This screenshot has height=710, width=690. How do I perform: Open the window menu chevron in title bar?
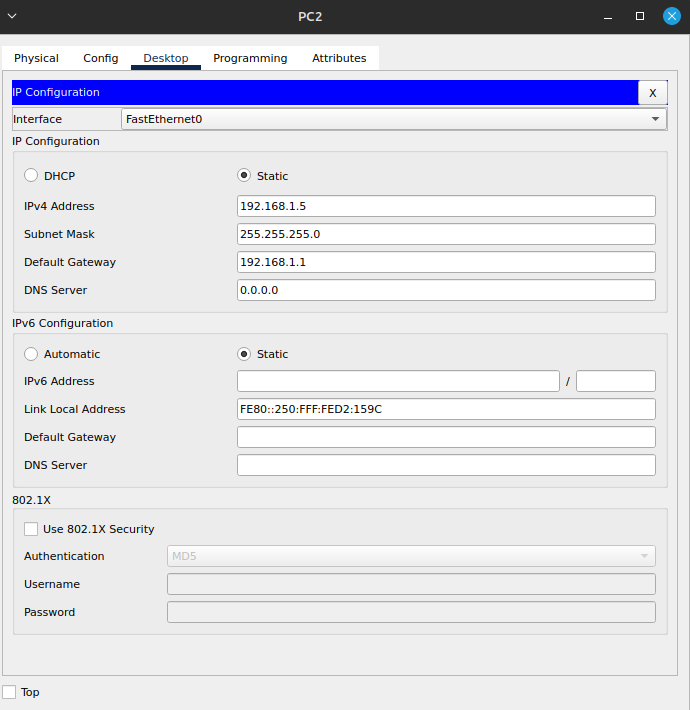tap(12, 16)
